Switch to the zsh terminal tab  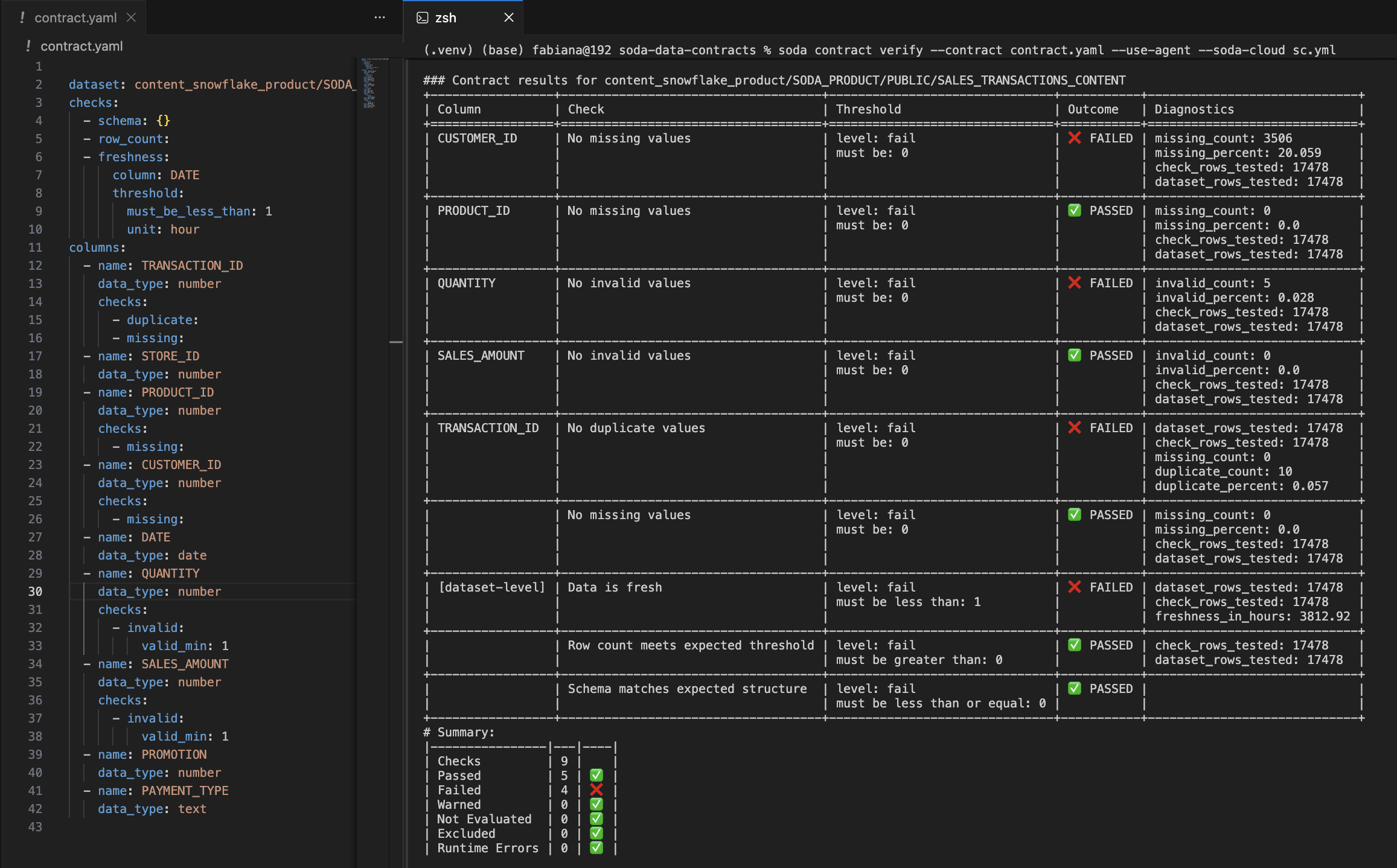pos(446,18)
